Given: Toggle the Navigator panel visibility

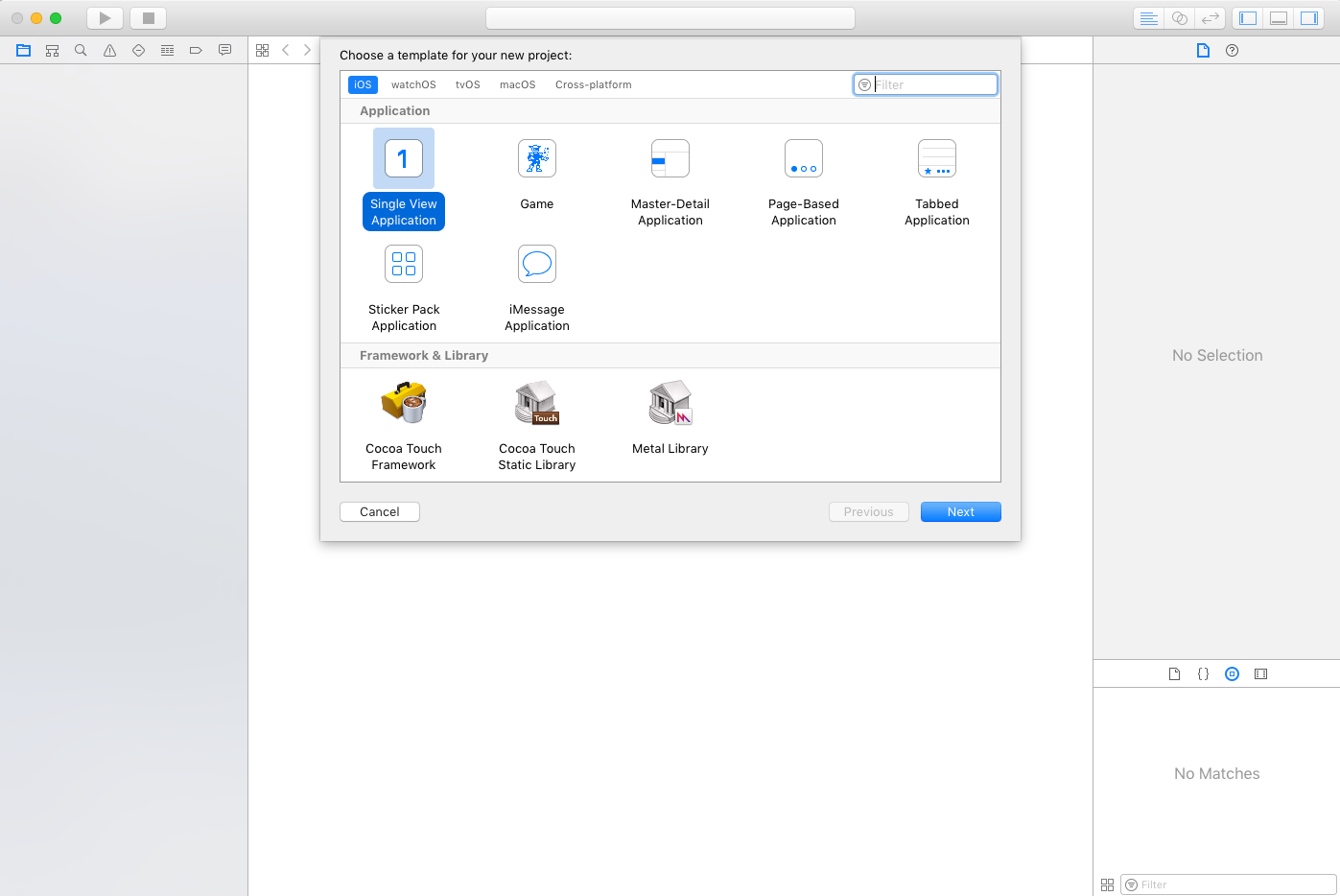Looking at the screenshot, I should coord(1248,18).
